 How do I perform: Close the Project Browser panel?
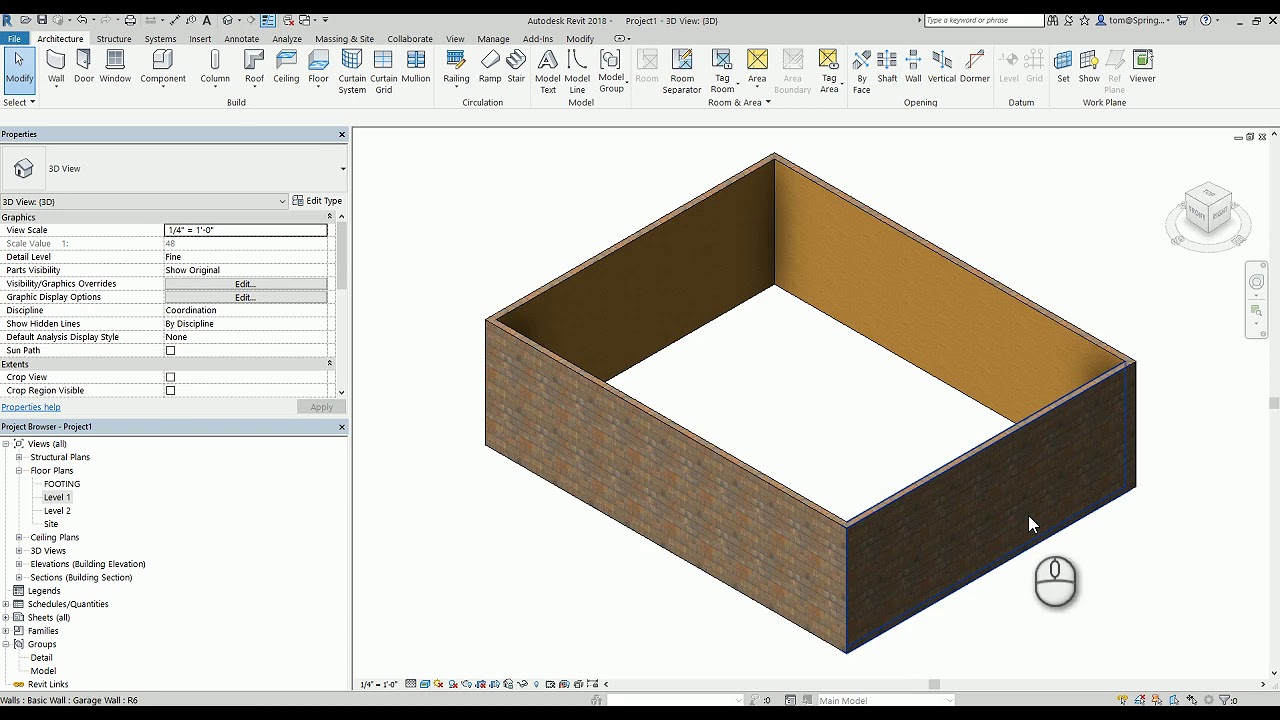pos(342,427)
